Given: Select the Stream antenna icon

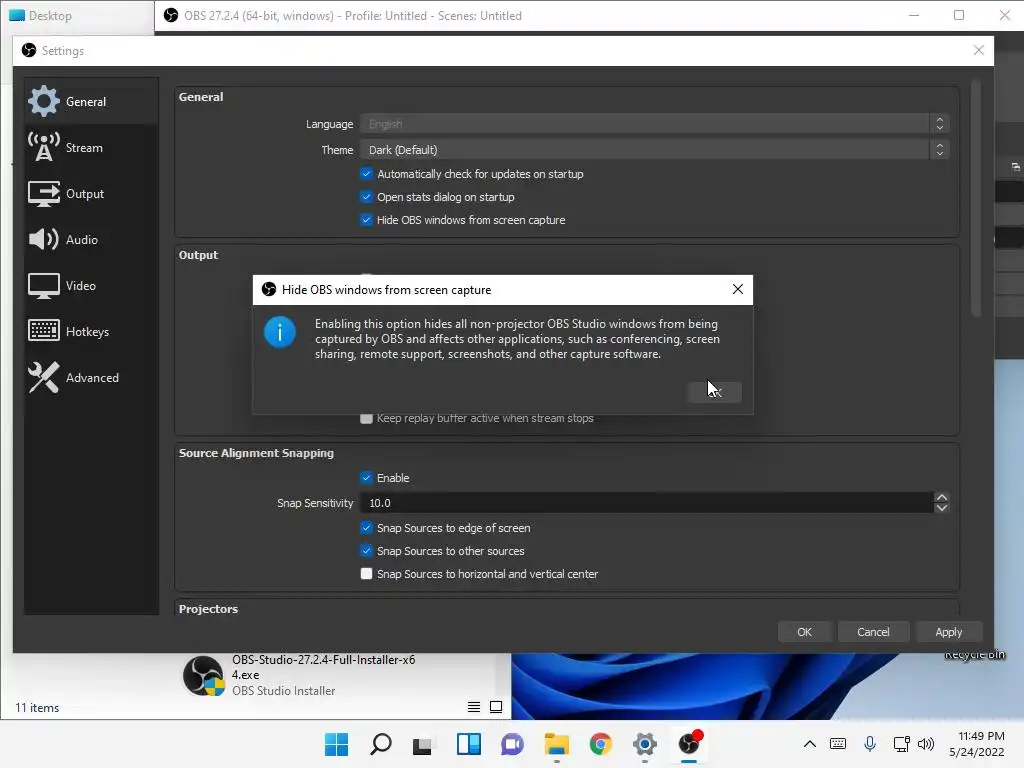Looking at the screenshot, I should coord(44,148).
